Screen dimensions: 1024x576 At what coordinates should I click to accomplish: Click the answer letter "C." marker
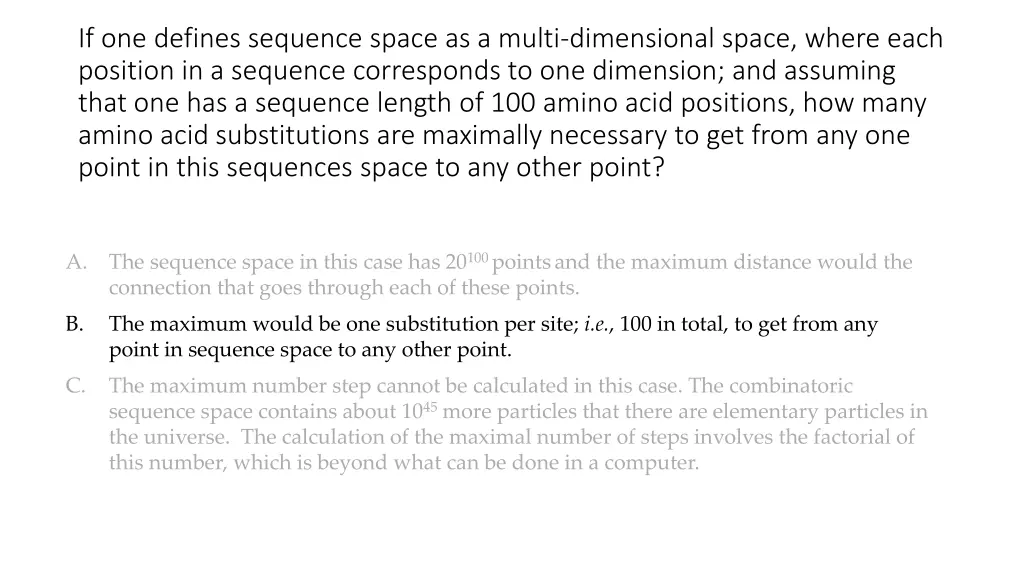tap(77, 387)
